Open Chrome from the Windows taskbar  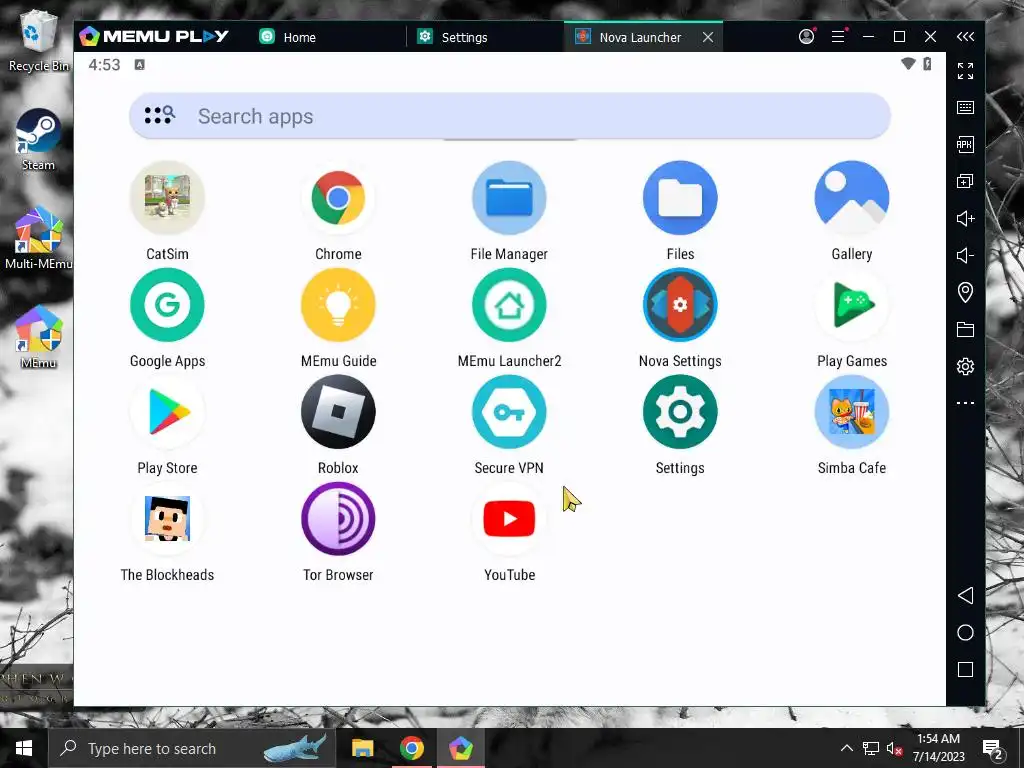[411, 748]
